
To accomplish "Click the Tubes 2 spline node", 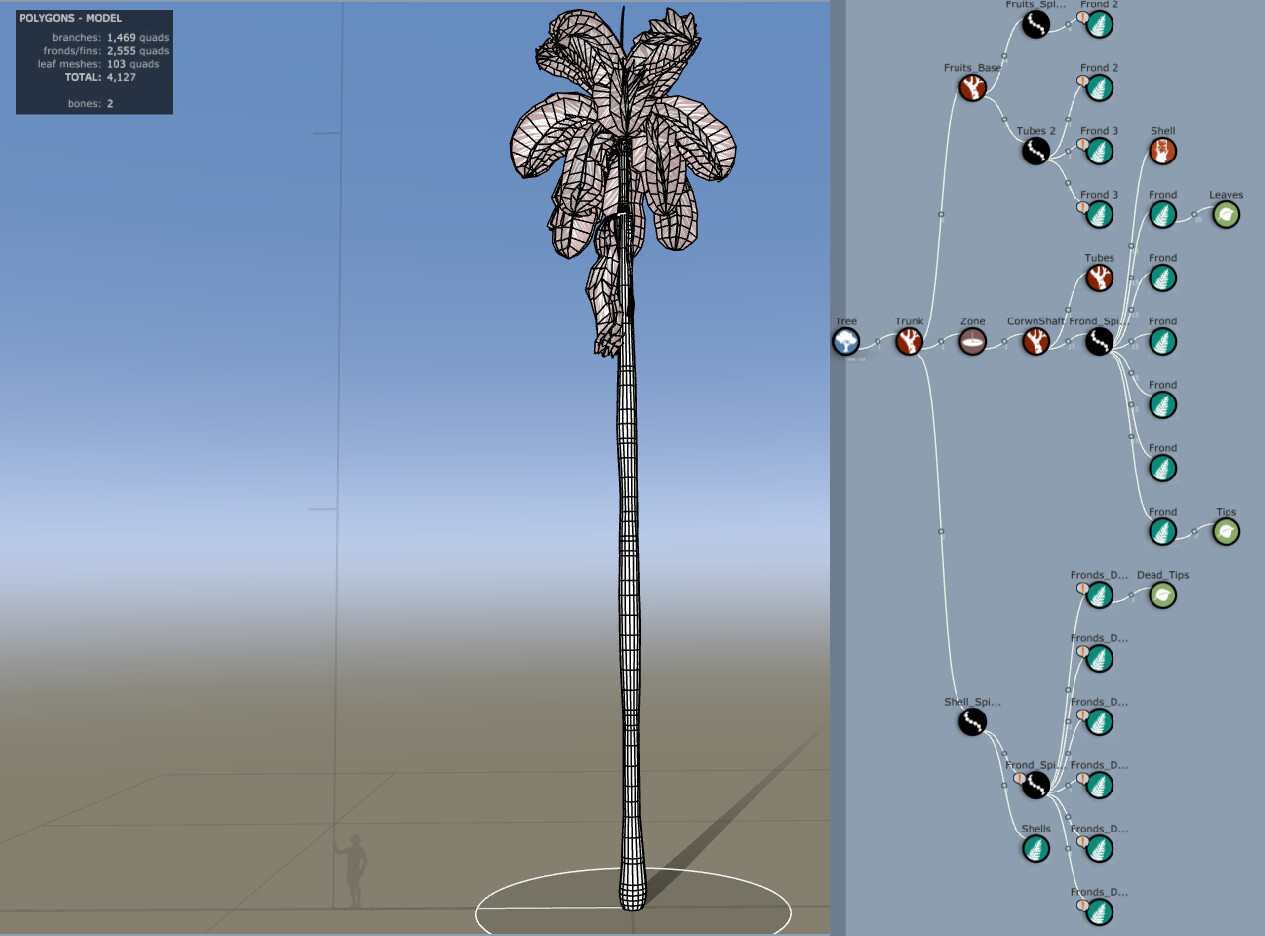I will [1035, 151].
